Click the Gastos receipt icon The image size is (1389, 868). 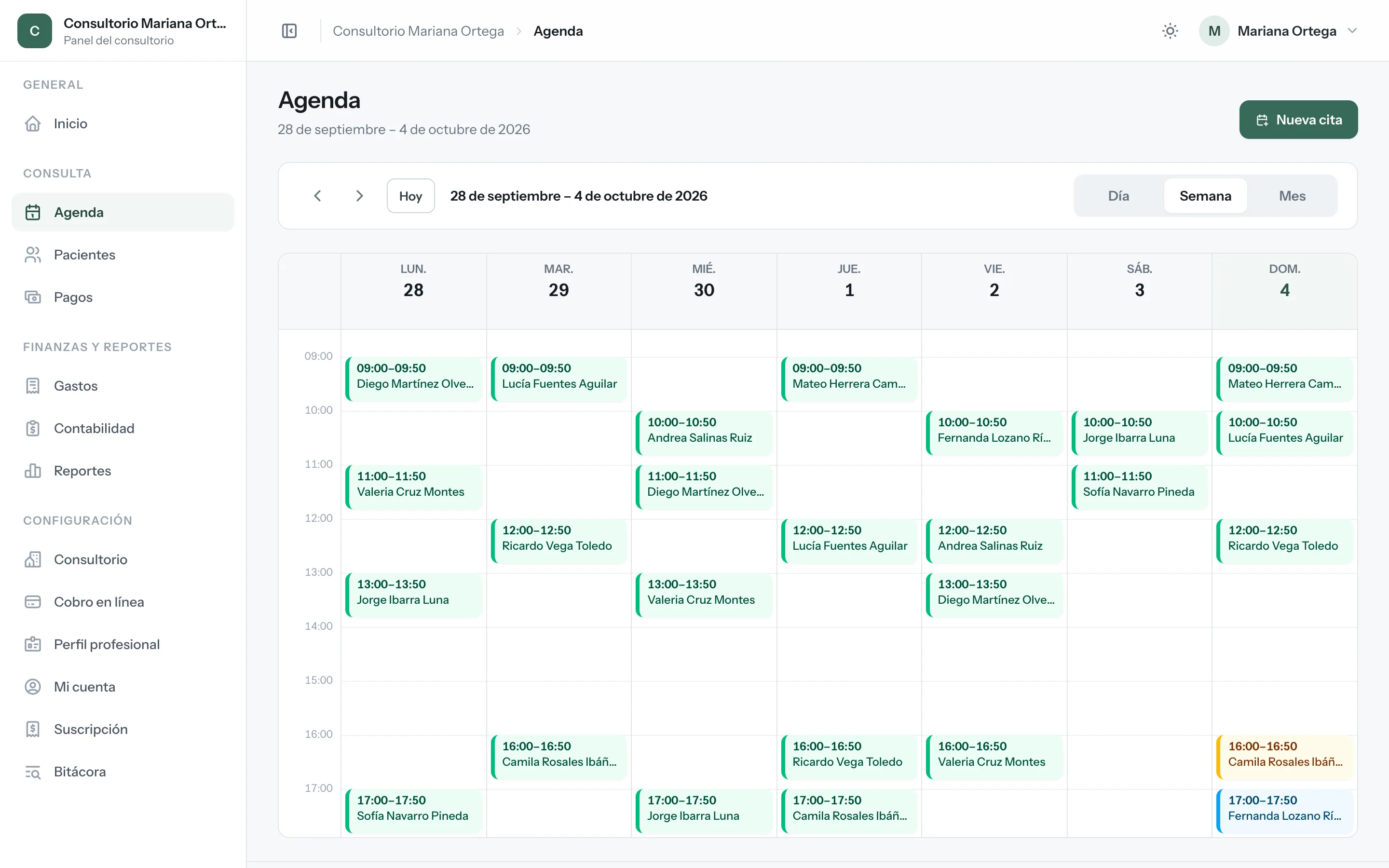click(33, 386)
